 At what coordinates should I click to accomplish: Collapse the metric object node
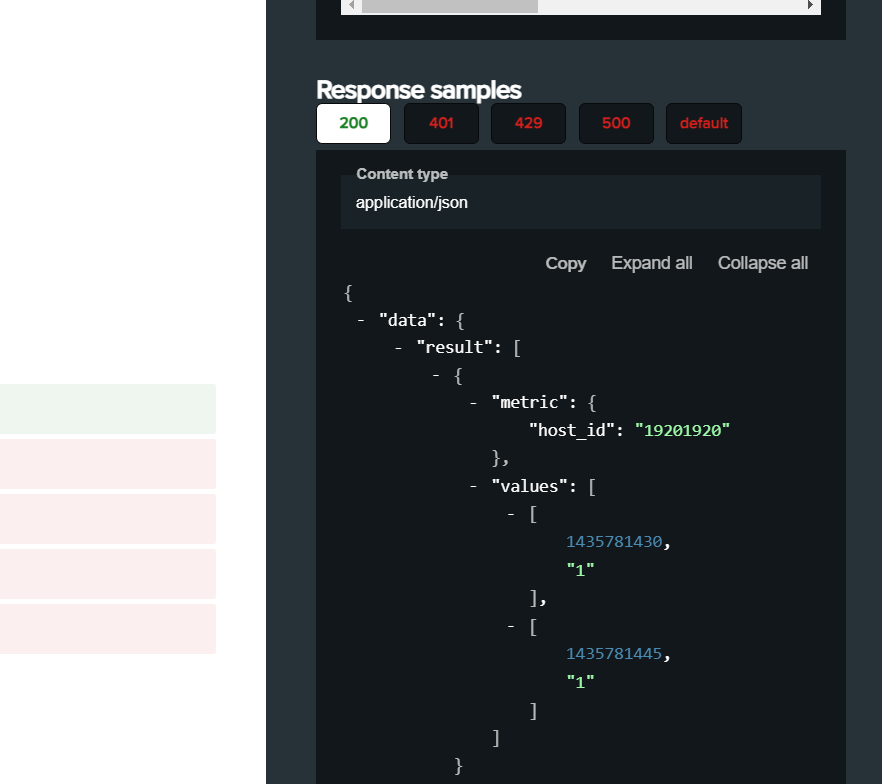472,402
